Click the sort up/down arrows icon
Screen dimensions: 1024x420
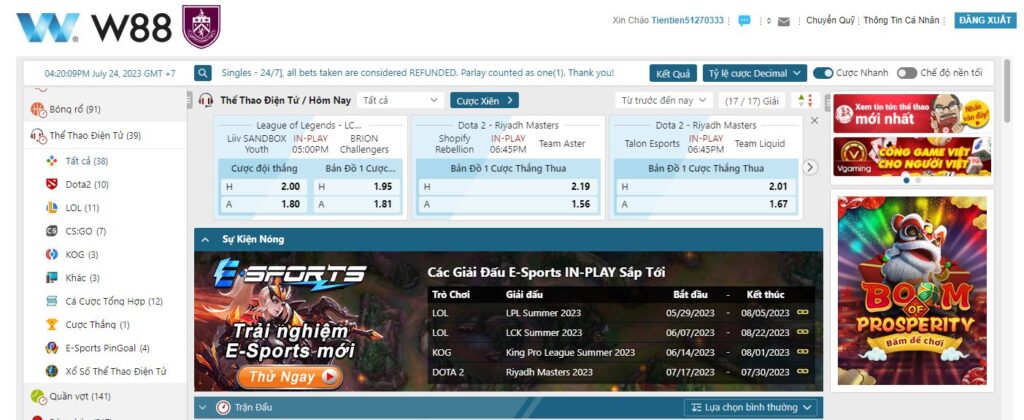[x=805, y=101]
